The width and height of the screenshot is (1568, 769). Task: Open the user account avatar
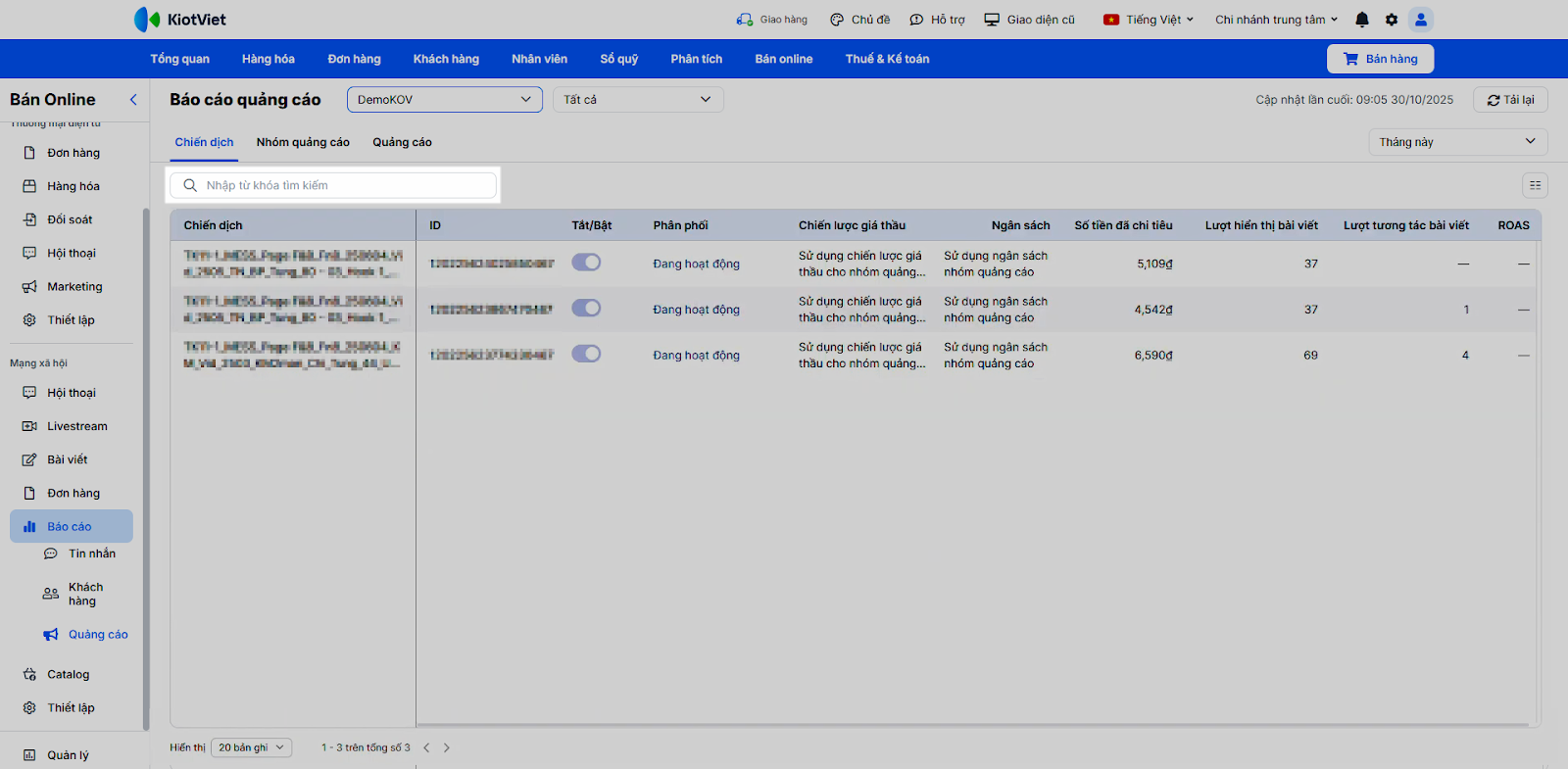click(1421, 20)
